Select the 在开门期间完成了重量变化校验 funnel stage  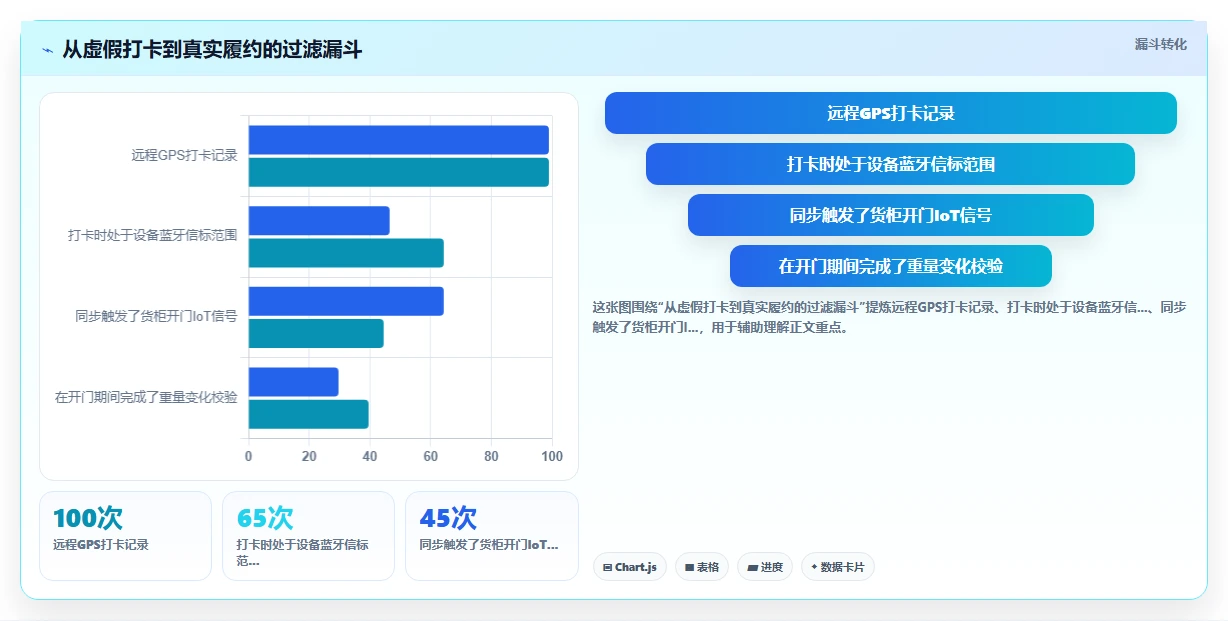pos(891,266)
